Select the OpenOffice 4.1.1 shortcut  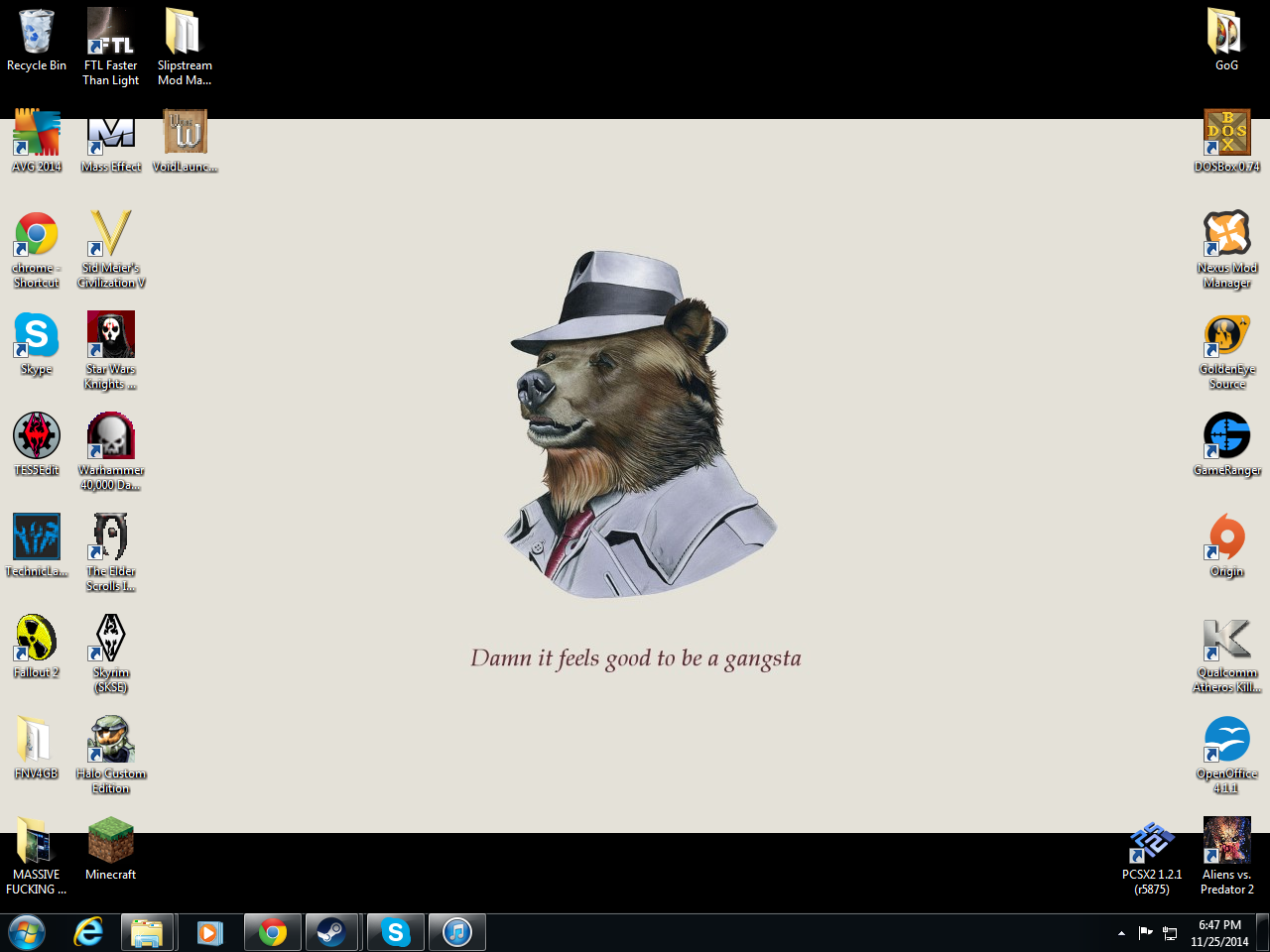(1227, 756)
